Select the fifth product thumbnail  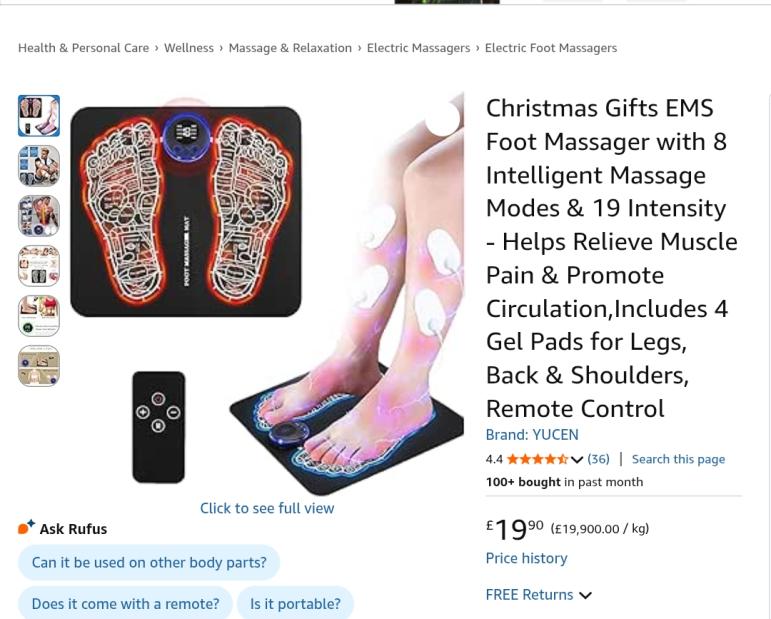click(39, 316)
